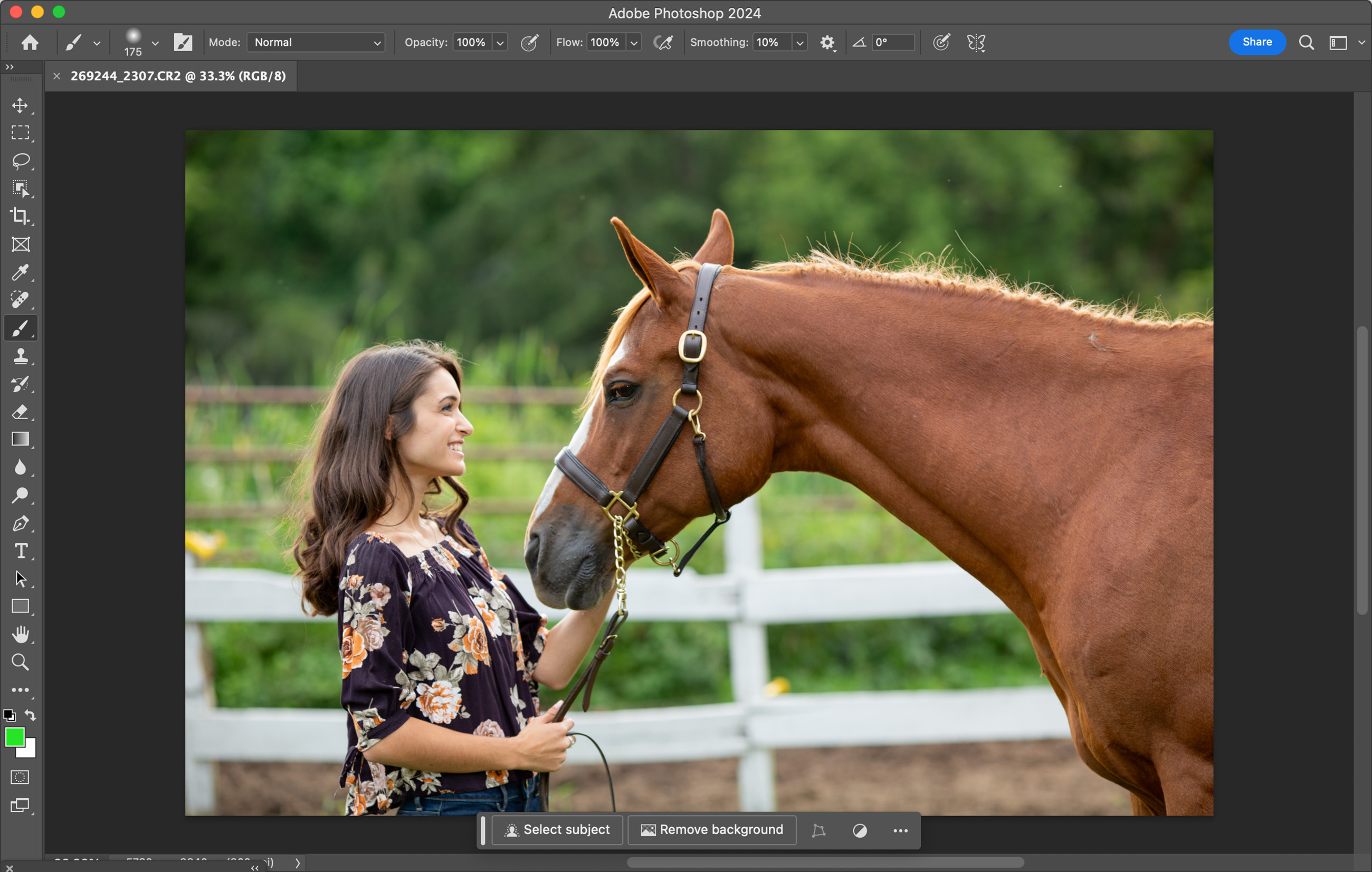Select the Lasso tool

(21, 160)
